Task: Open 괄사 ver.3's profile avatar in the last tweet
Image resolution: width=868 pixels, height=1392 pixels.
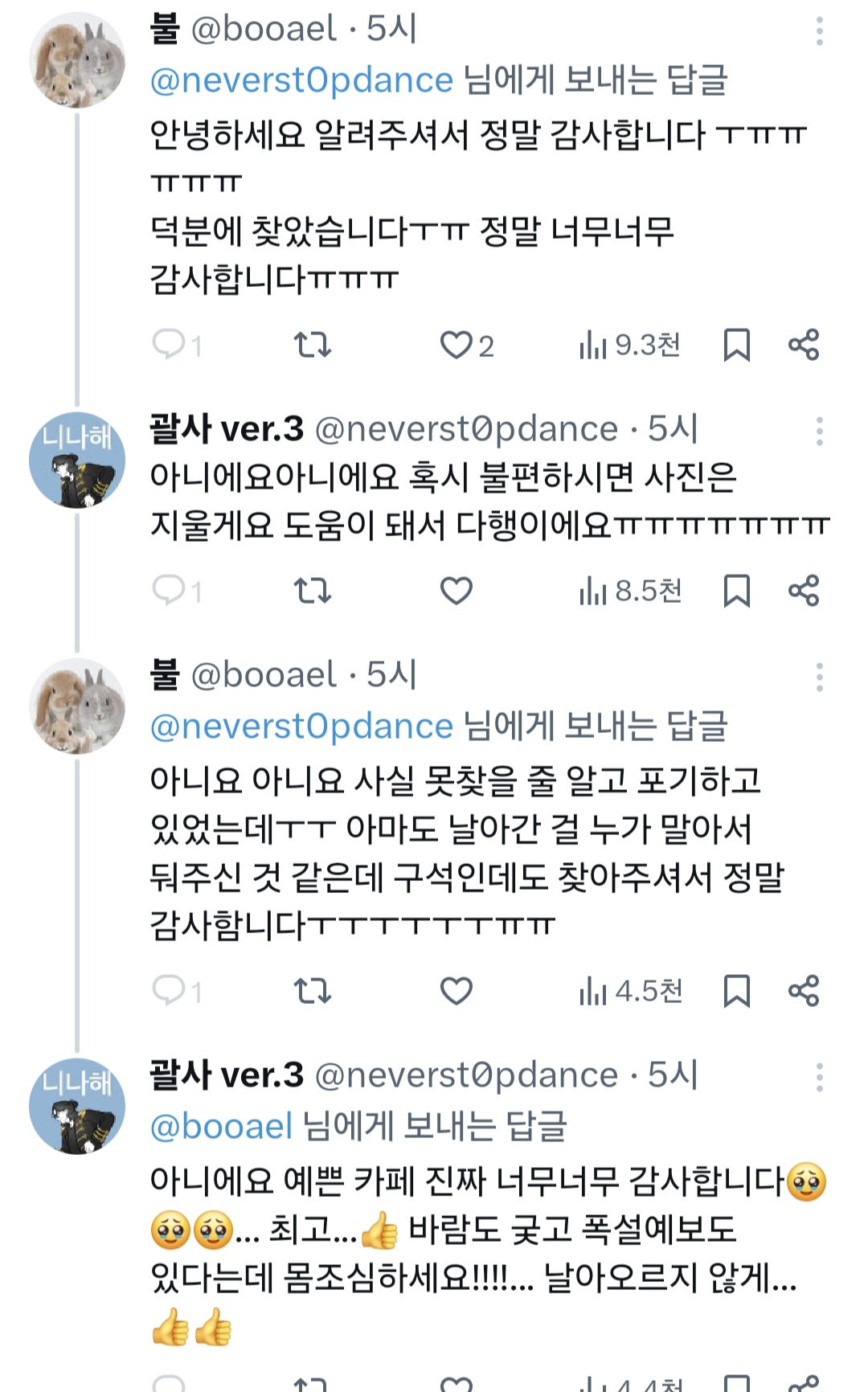Action: click(x=77, y=1106)
